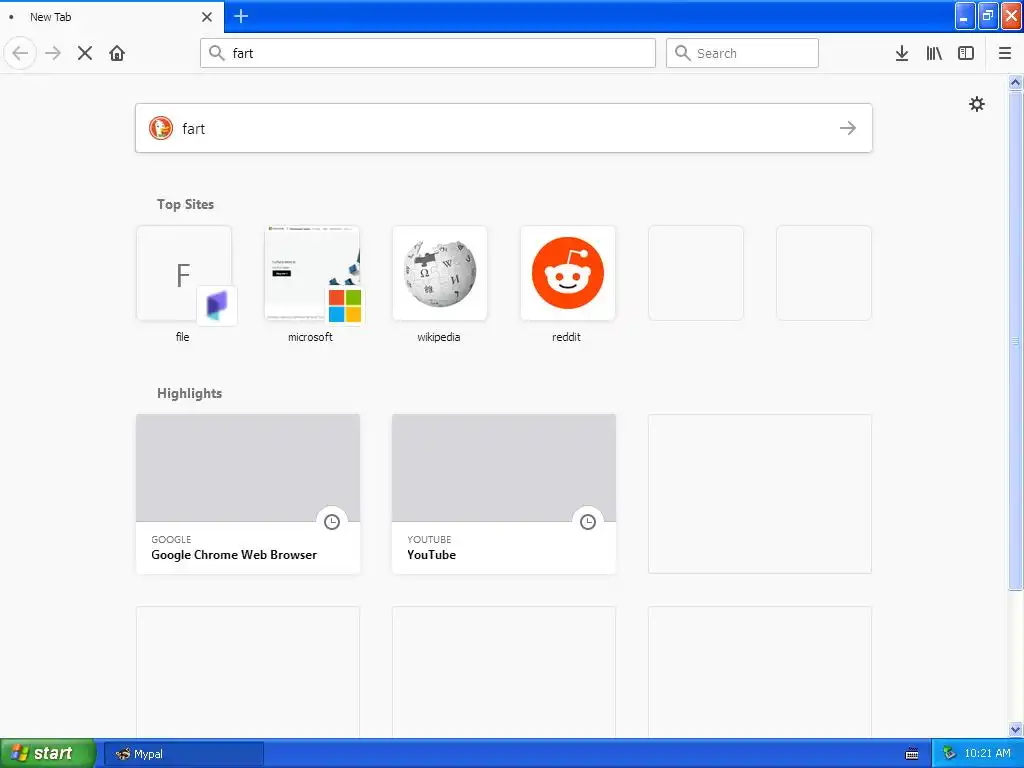Open the home page icon
Screen dimensions: 1024x768
point(117,53)
